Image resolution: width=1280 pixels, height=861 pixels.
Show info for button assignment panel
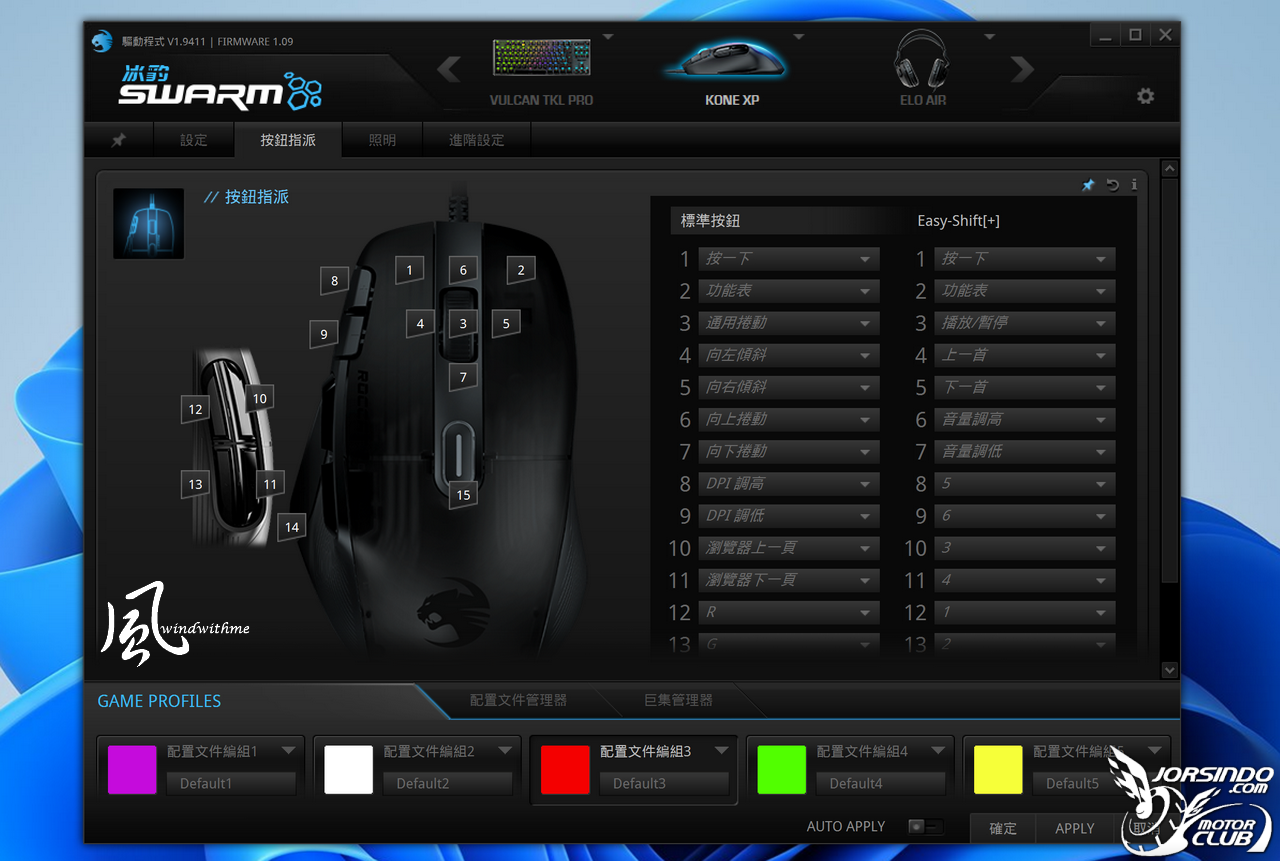1134,185
